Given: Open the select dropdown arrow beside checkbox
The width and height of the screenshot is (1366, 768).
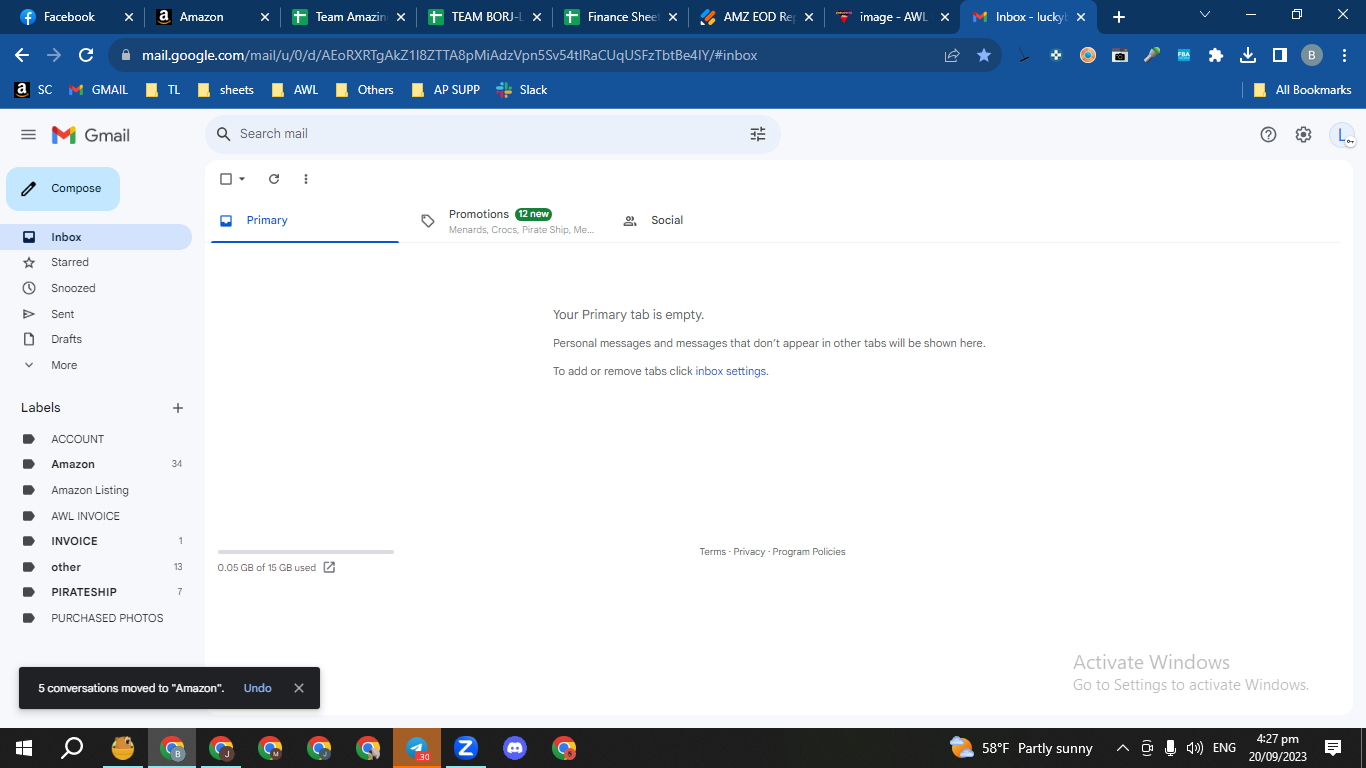Looking at the screenshot, I should [242, 179].
